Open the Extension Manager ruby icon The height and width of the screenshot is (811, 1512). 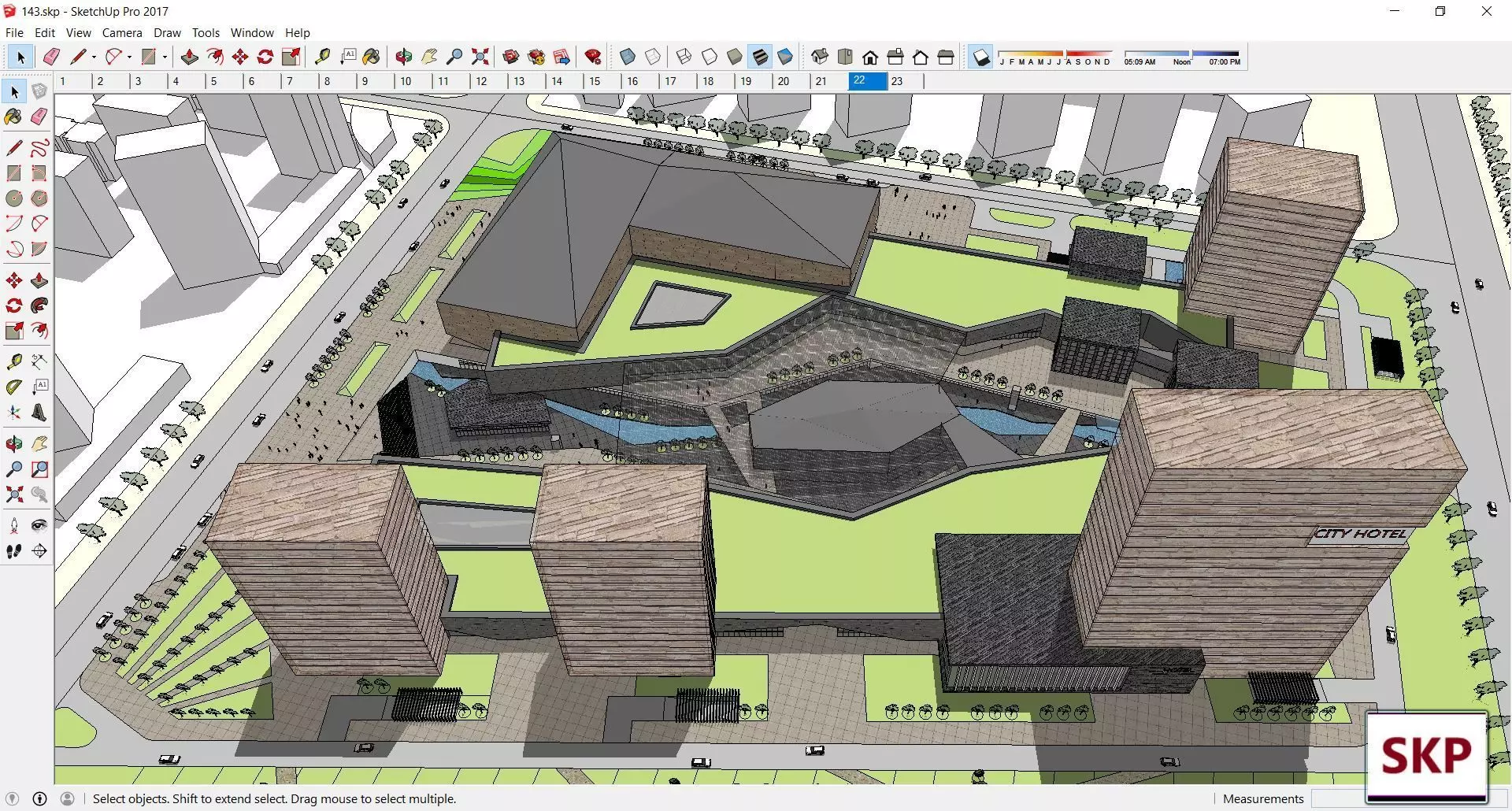click(x=593, y=57)
